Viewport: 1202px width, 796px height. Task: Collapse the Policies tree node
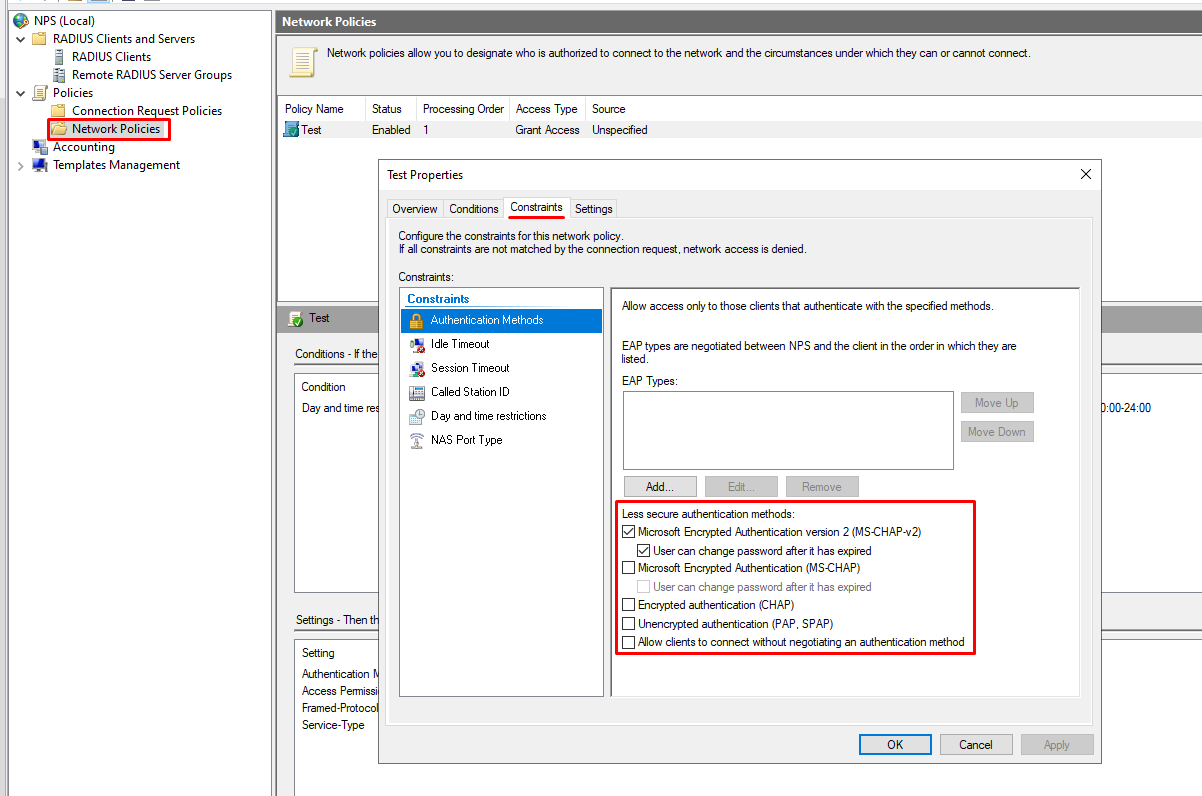21,93
